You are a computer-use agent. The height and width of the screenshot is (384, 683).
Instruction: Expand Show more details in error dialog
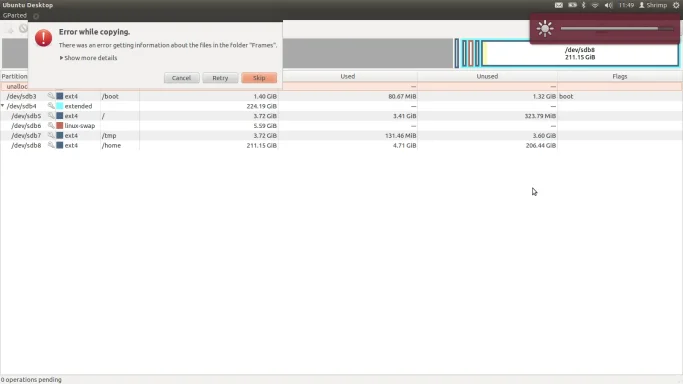(x=88, y=58)
